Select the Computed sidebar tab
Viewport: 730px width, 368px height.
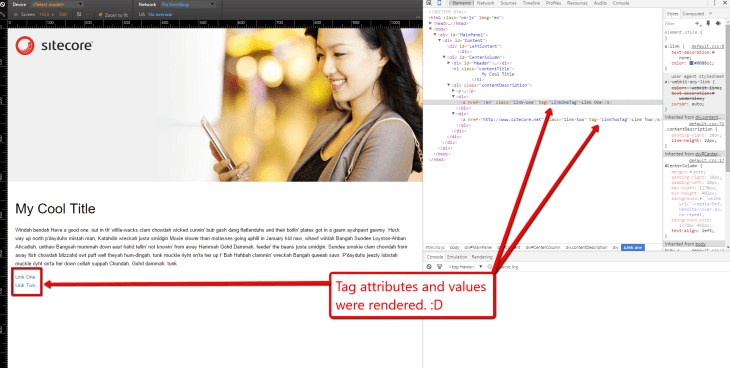point(693,14)
